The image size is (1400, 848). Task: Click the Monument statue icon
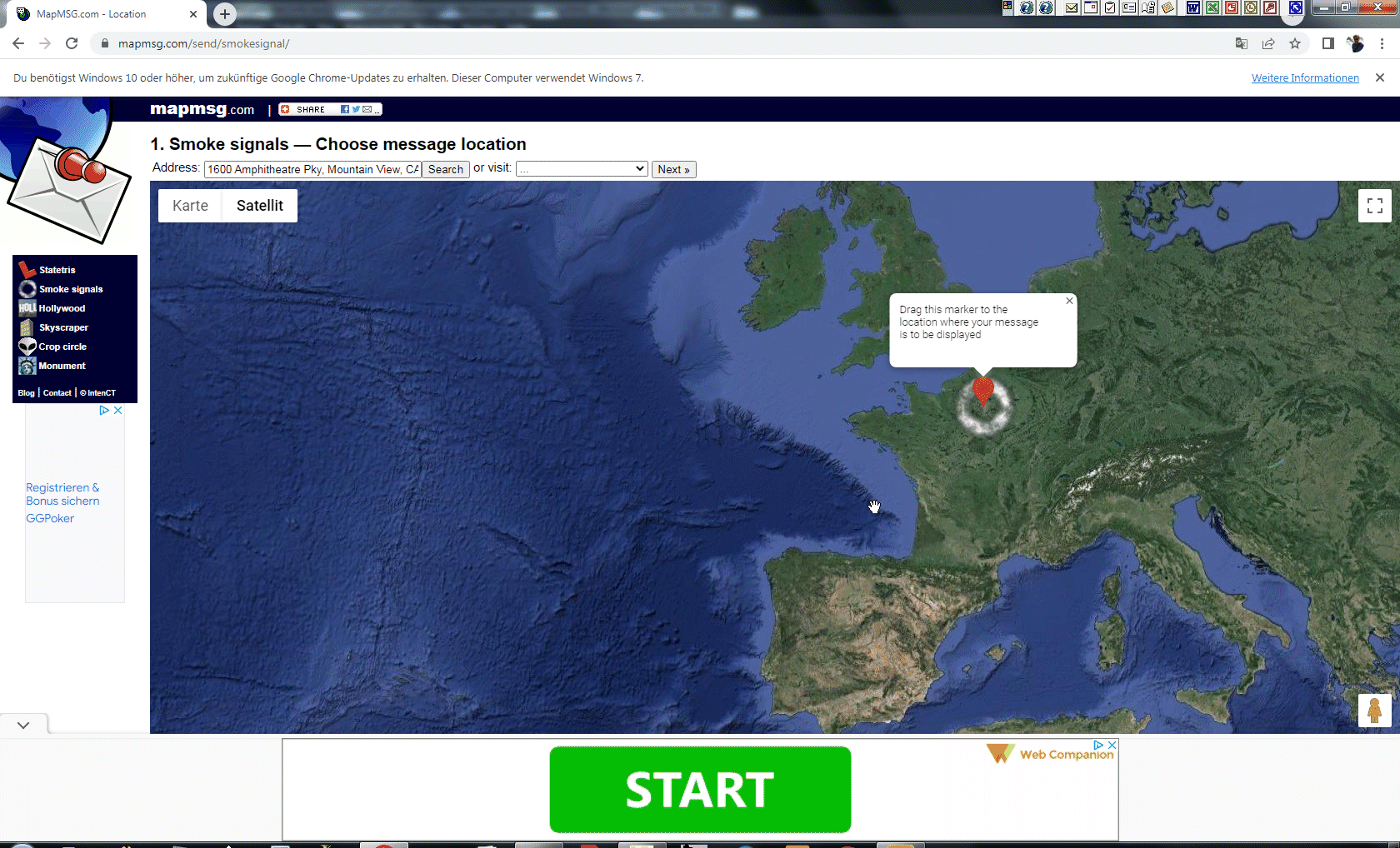click(x=27, y=366)
